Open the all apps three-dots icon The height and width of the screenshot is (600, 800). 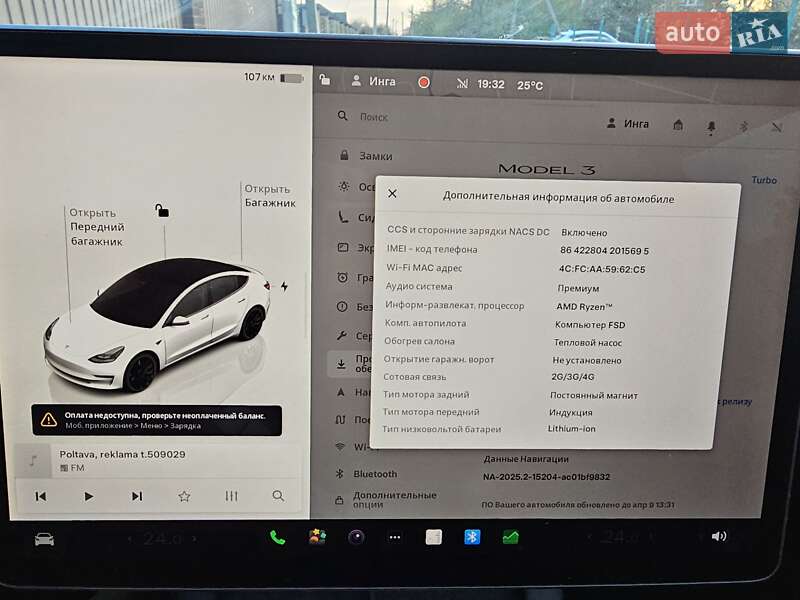pyautogui.click(x=395, y=537)
